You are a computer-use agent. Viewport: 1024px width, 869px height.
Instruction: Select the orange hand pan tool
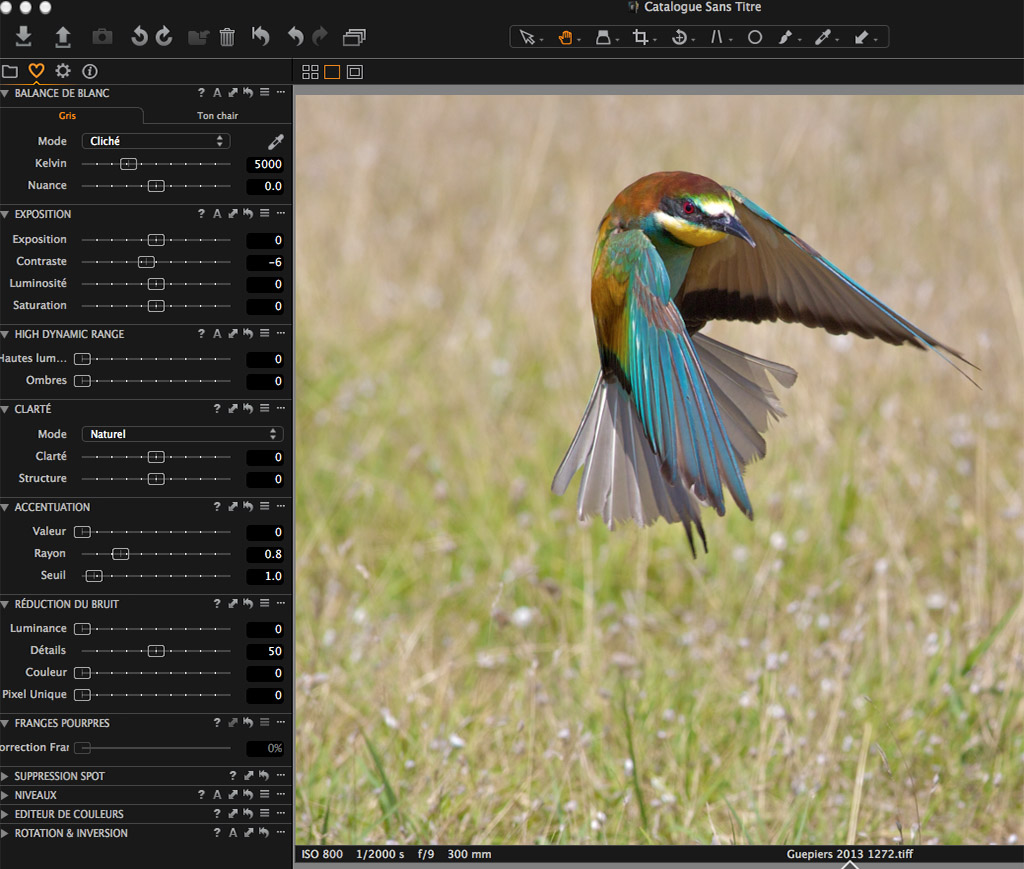(x=566, y=37)
